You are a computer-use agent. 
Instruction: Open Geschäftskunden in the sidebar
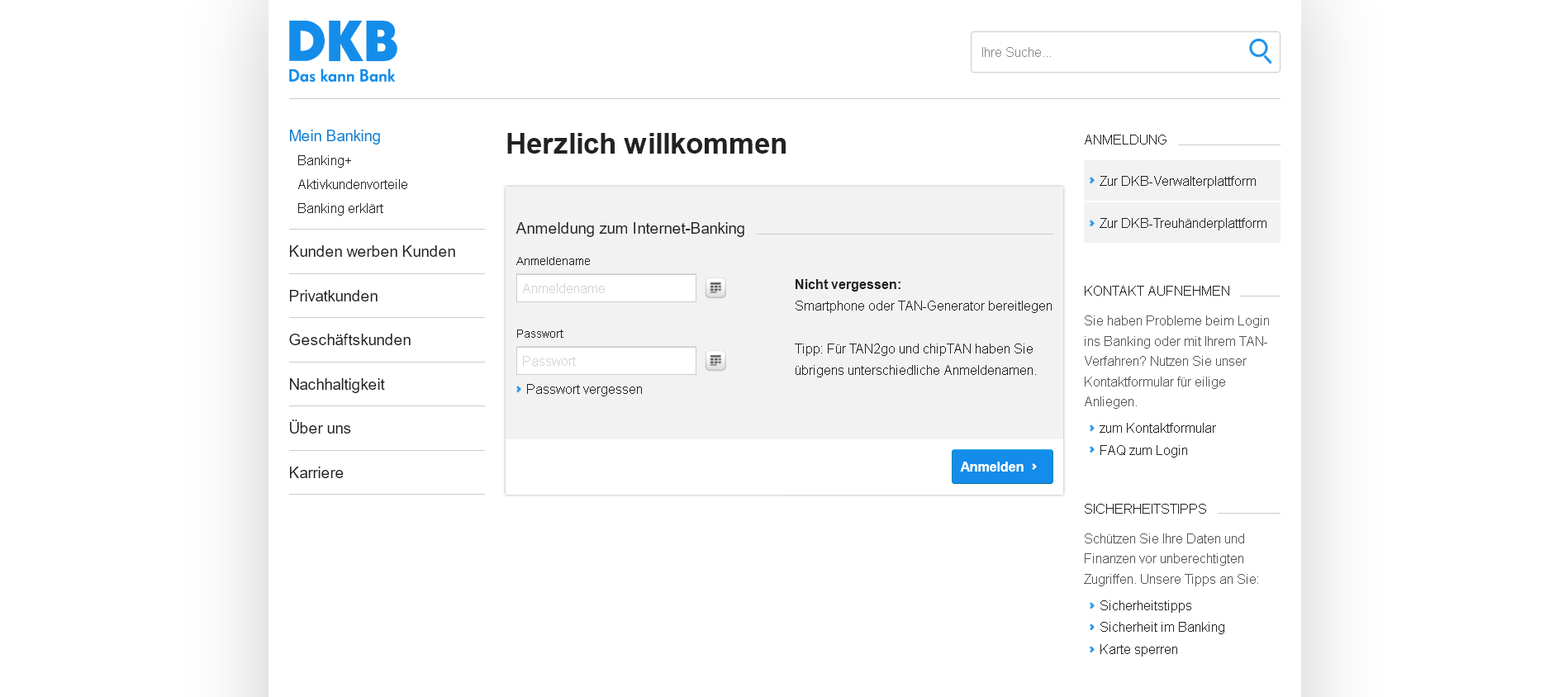point(349,340)
